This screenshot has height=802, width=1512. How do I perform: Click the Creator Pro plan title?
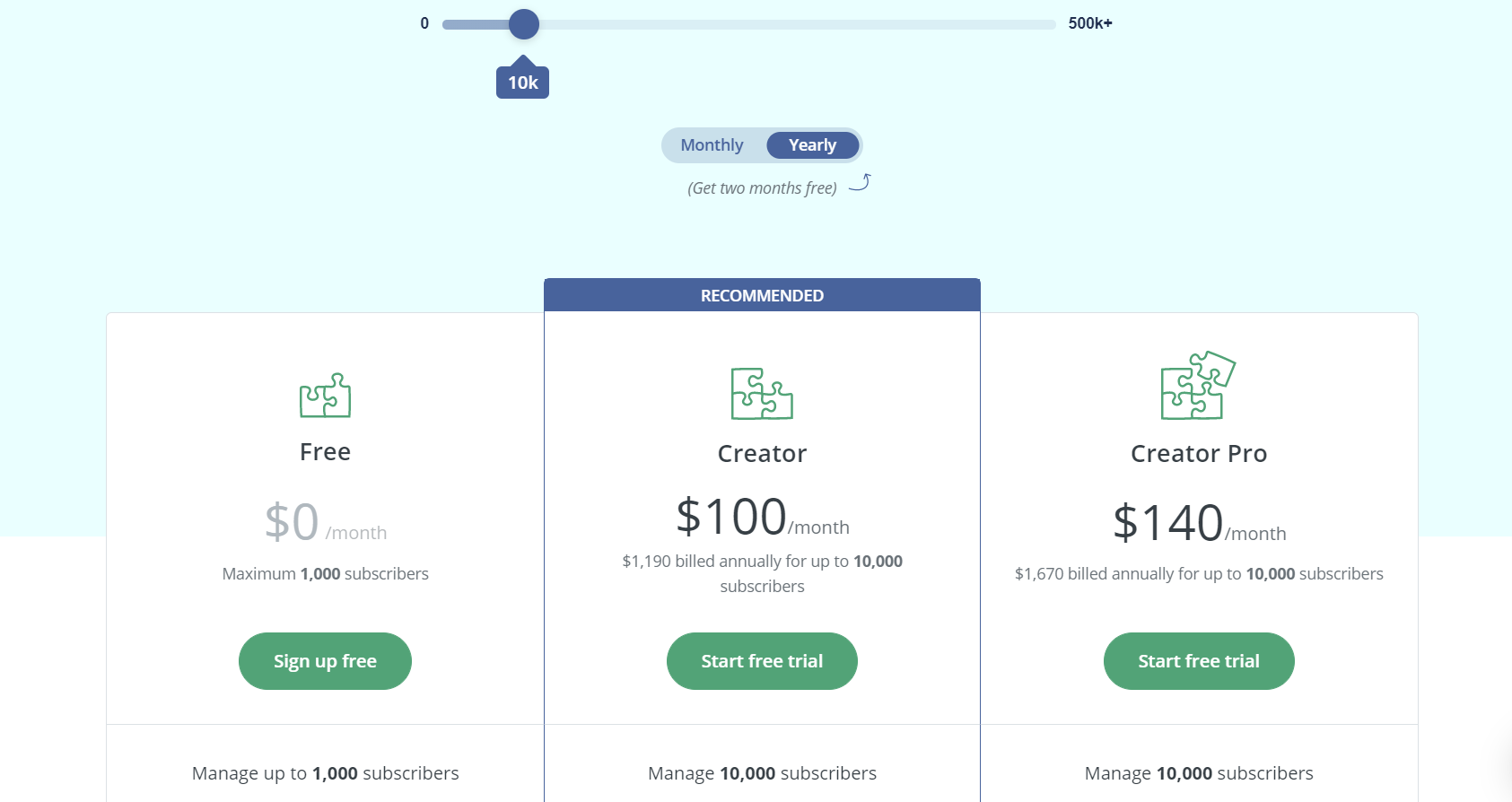(x=1199, y=454)
